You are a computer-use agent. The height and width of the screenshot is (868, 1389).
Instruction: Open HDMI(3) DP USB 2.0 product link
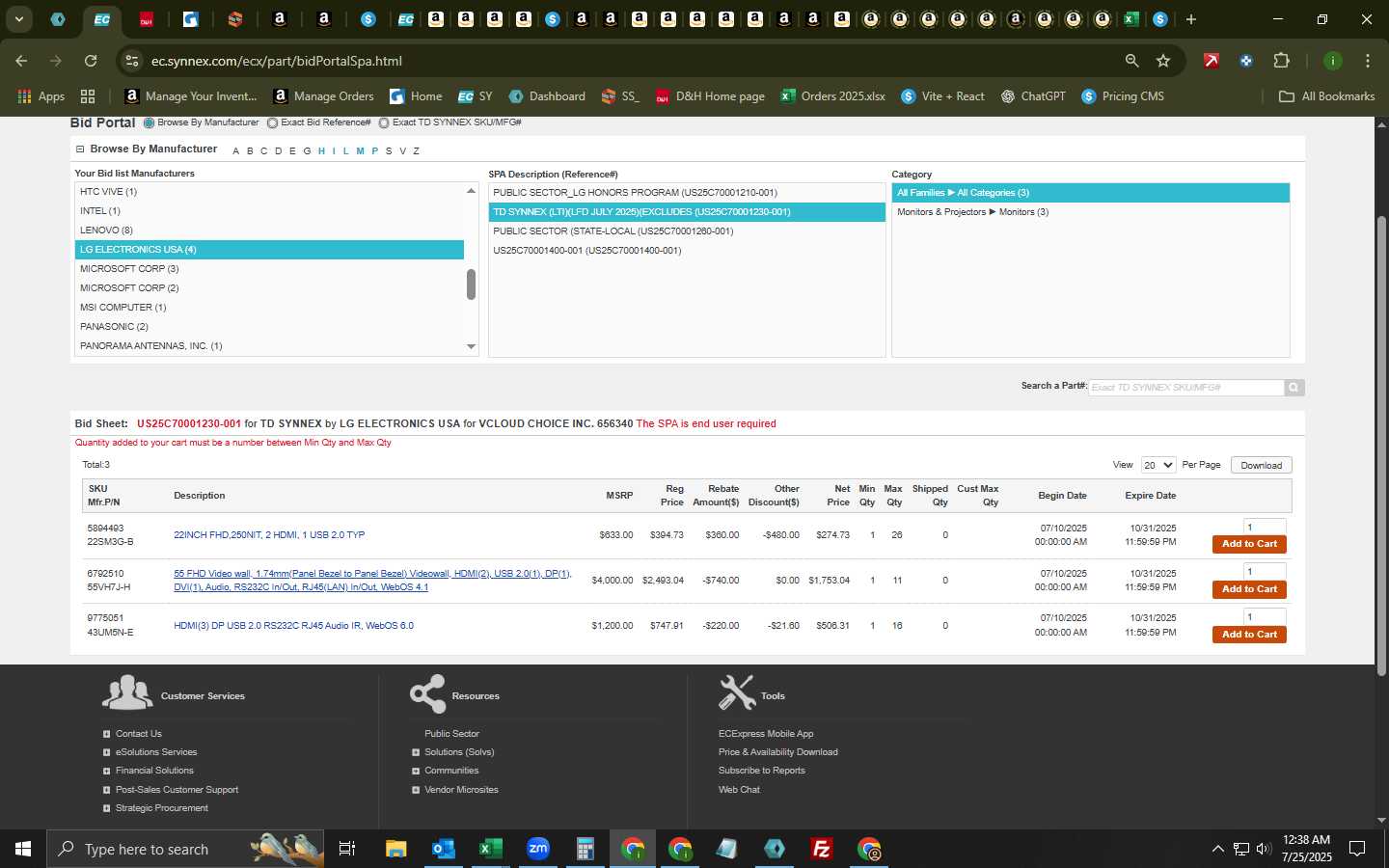pos(293,626)
